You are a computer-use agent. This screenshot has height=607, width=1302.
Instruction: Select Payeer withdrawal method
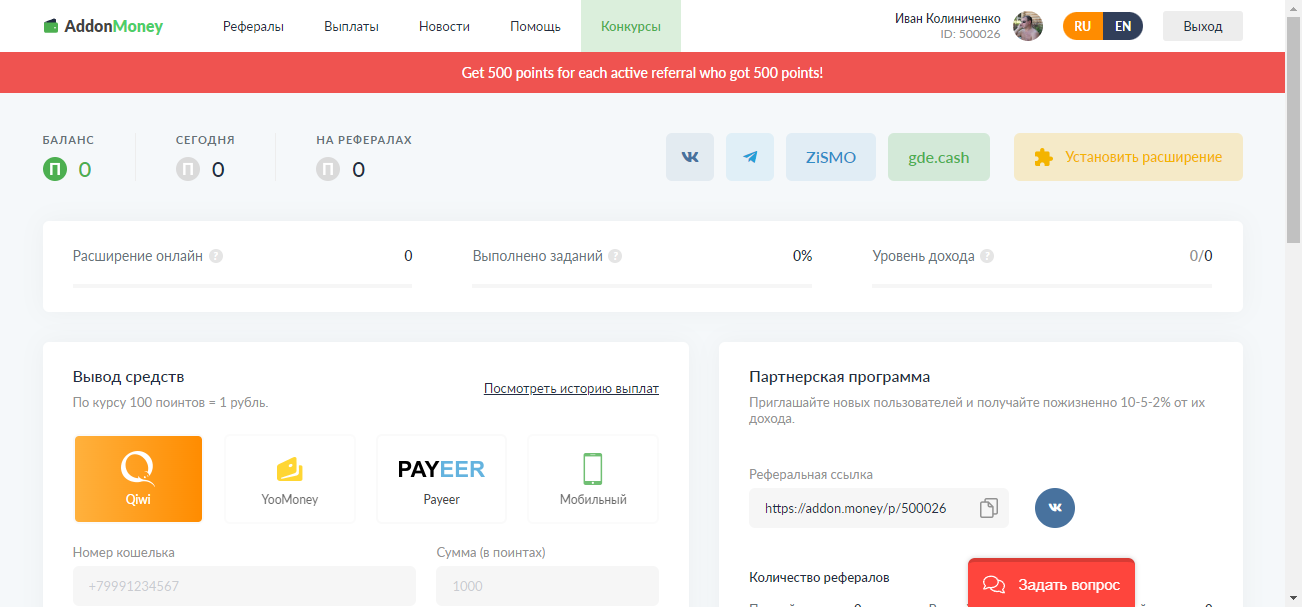pos(441,479)
